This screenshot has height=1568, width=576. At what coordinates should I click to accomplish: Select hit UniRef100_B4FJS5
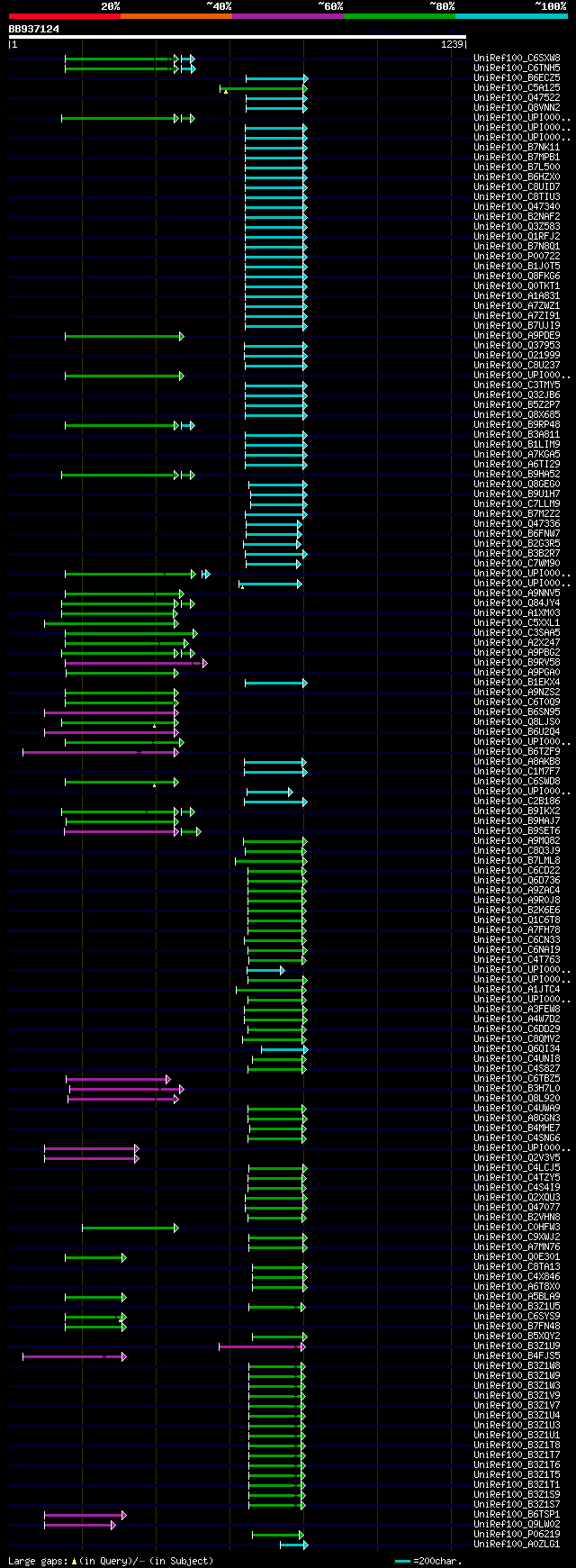coord(517,1356)
